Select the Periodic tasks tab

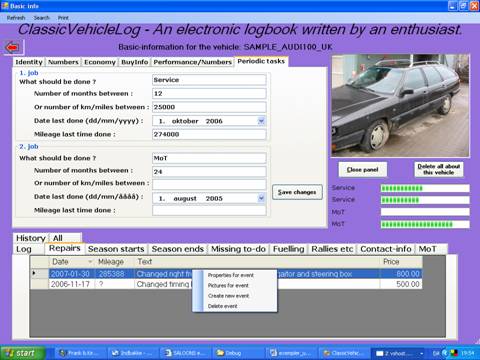(261, 61)
